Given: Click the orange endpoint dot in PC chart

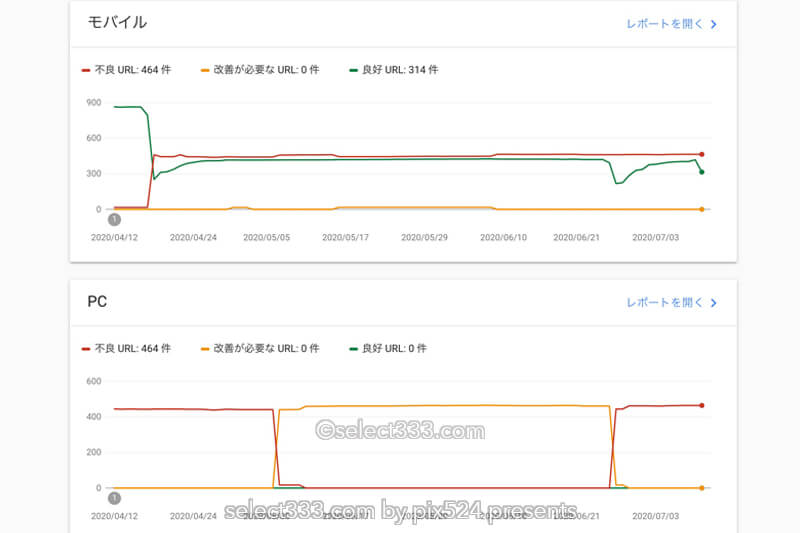Looking at the screenshot, I should point(702,488).
